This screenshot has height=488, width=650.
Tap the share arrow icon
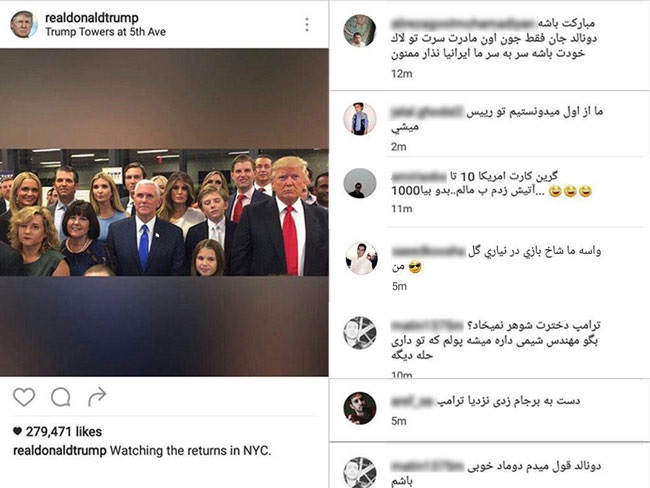(x=97, y=397)
